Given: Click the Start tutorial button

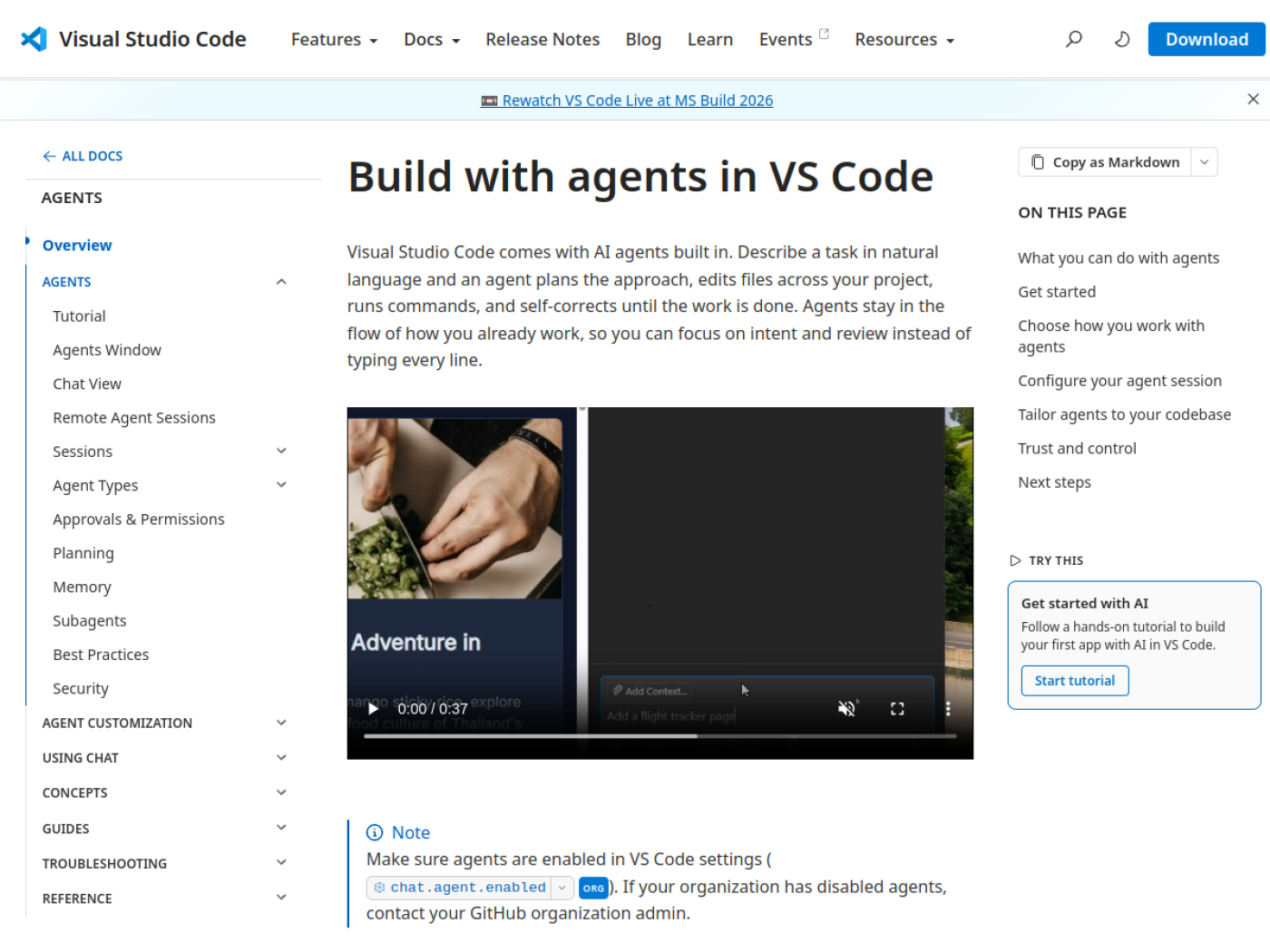Looking at the screenshot, I should tap(1075, 681).
